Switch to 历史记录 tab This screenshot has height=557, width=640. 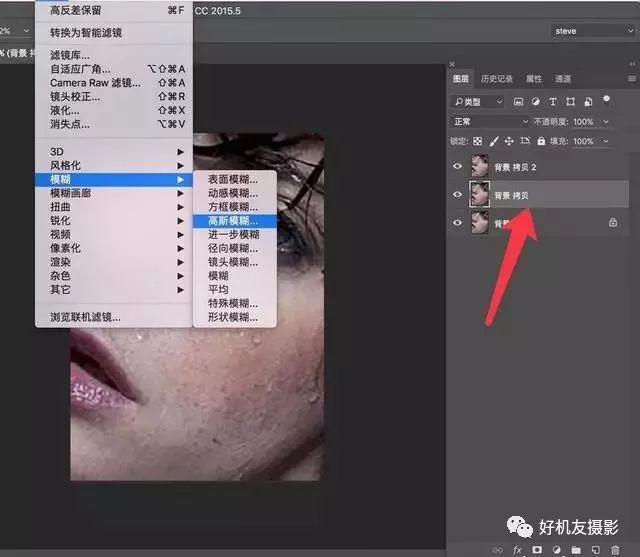496,78
